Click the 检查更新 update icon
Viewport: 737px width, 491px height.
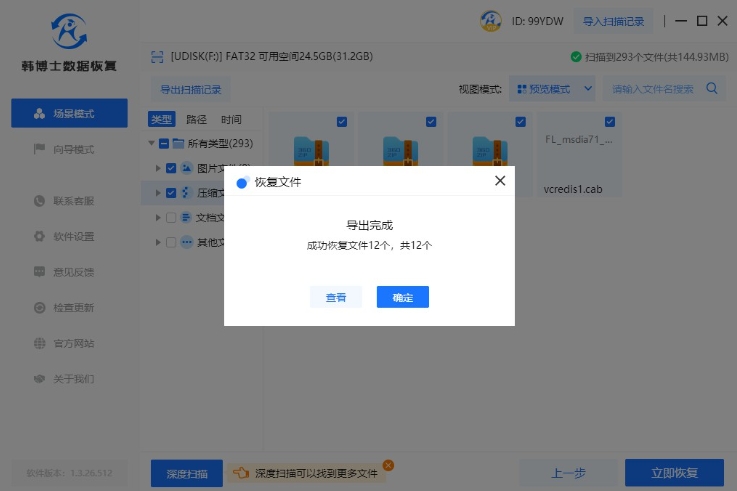coord(39,308)
